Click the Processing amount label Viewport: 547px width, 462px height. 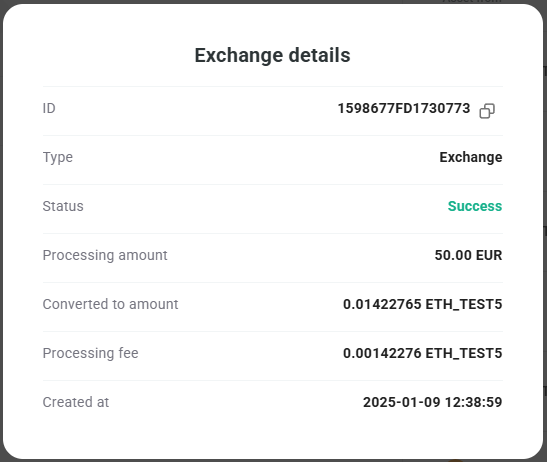(x=105, y=255)
